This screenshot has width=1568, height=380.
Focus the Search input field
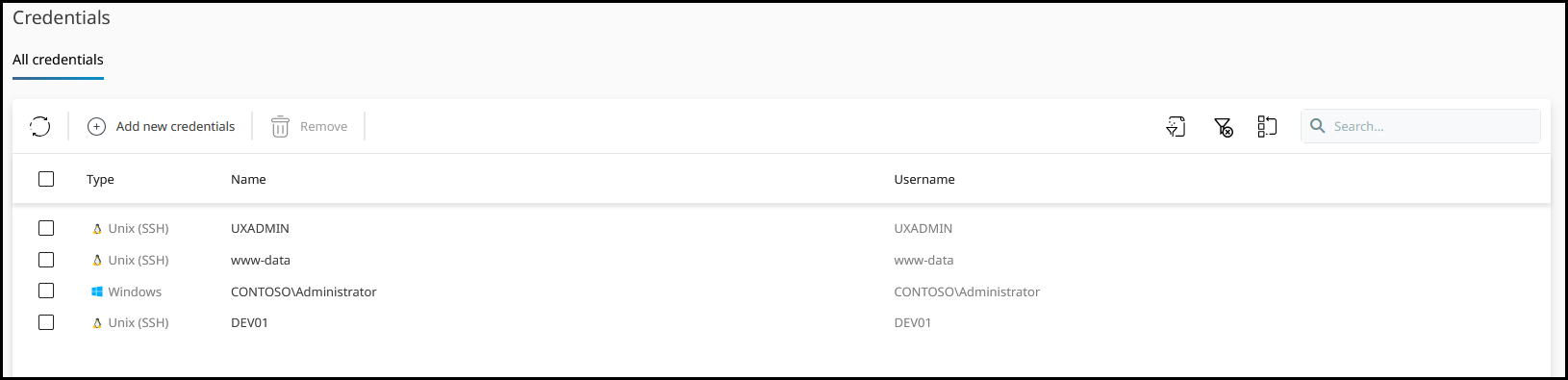1421,126
